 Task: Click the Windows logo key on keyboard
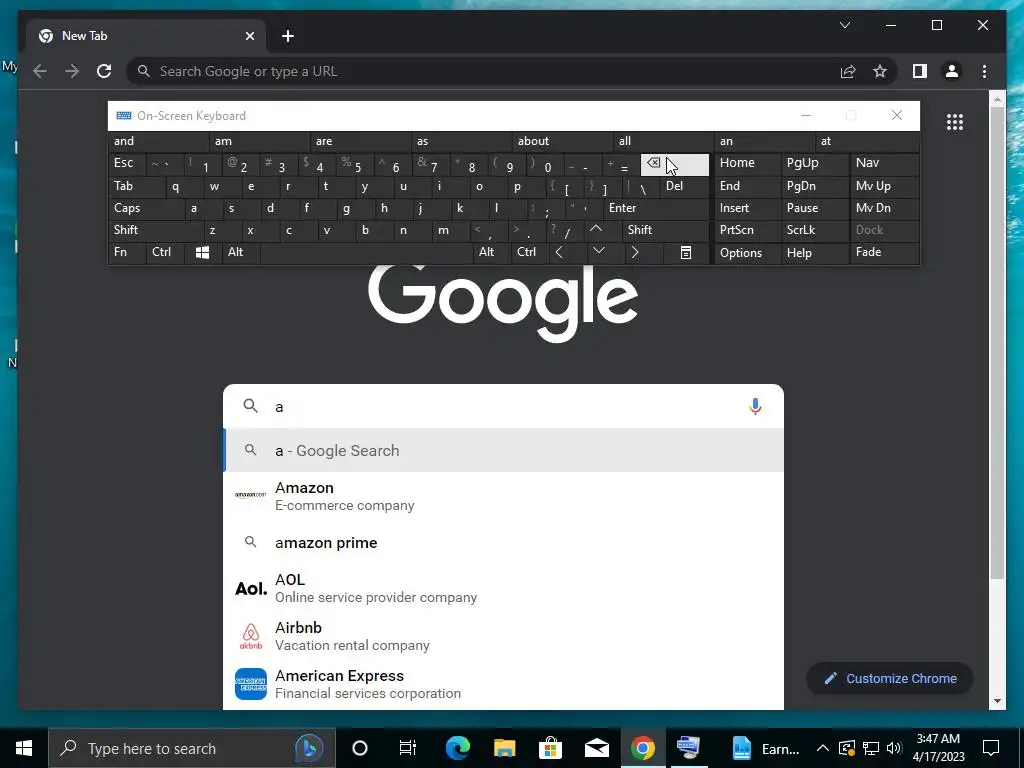coord(202,253)
